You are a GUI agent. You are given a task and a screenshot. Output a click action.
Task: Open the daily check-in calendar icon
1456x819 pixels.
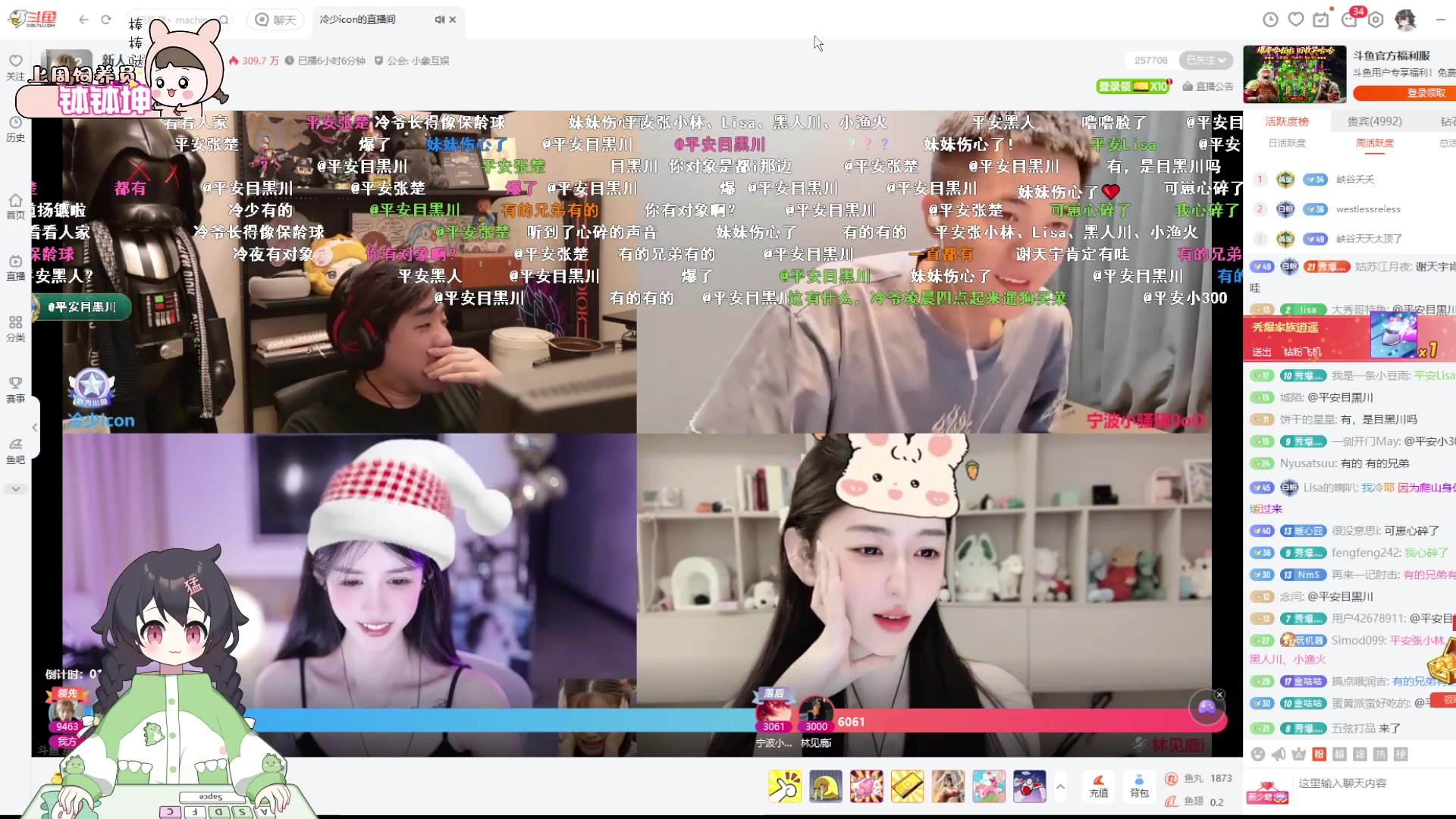click(x=1321, y=20)
